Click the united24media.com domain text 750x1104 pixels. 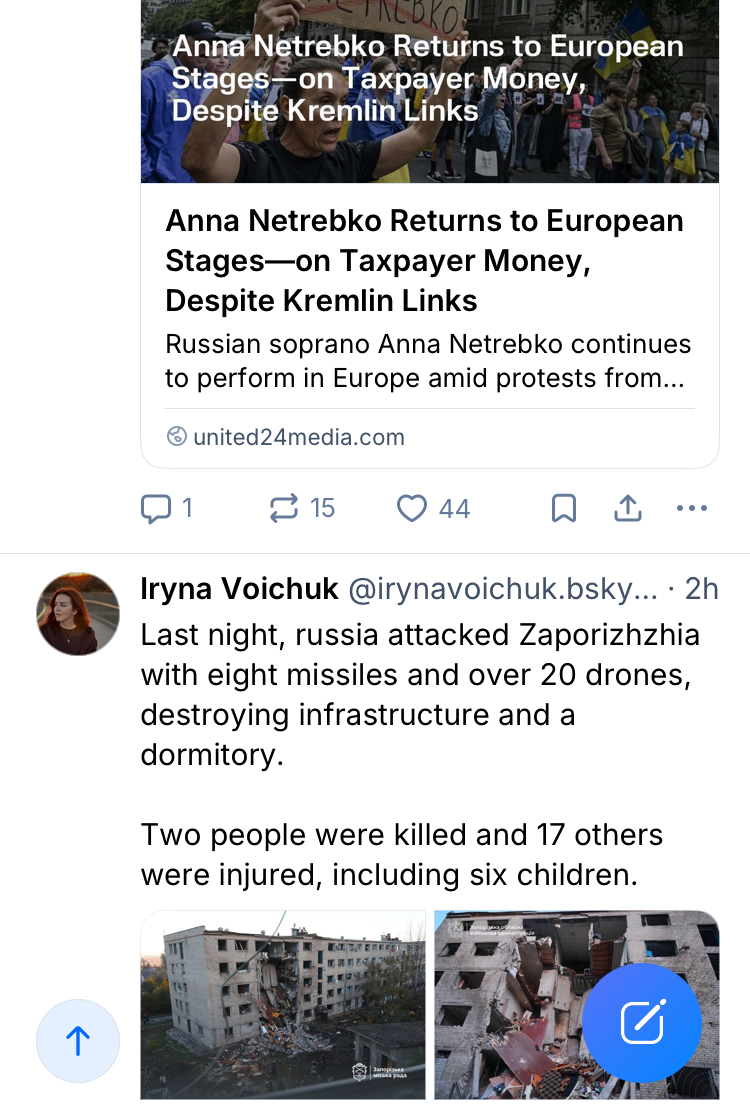(x=299, y=437)
